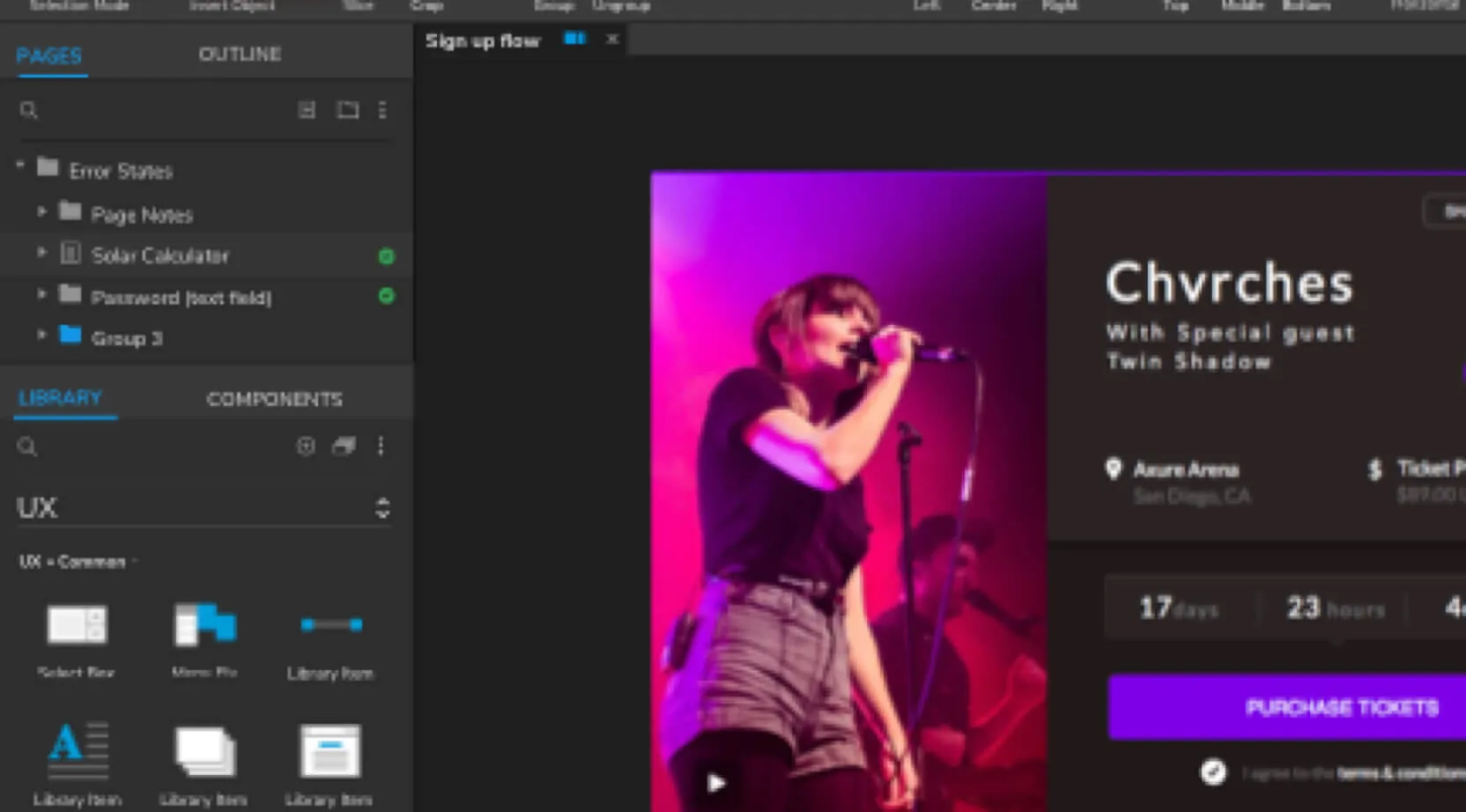
Task: Click the library stack icon beside options
Action: click(x=344, y=447)
